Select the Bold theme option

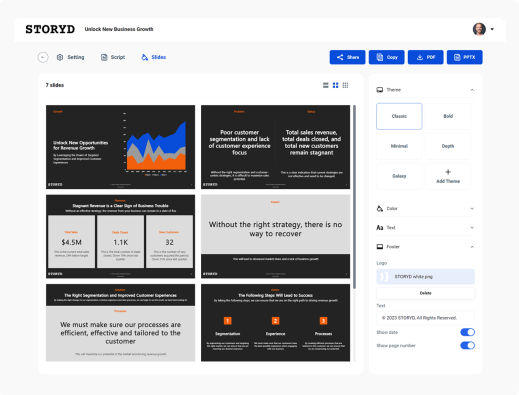pyautogui.click(x=448, y=116)
